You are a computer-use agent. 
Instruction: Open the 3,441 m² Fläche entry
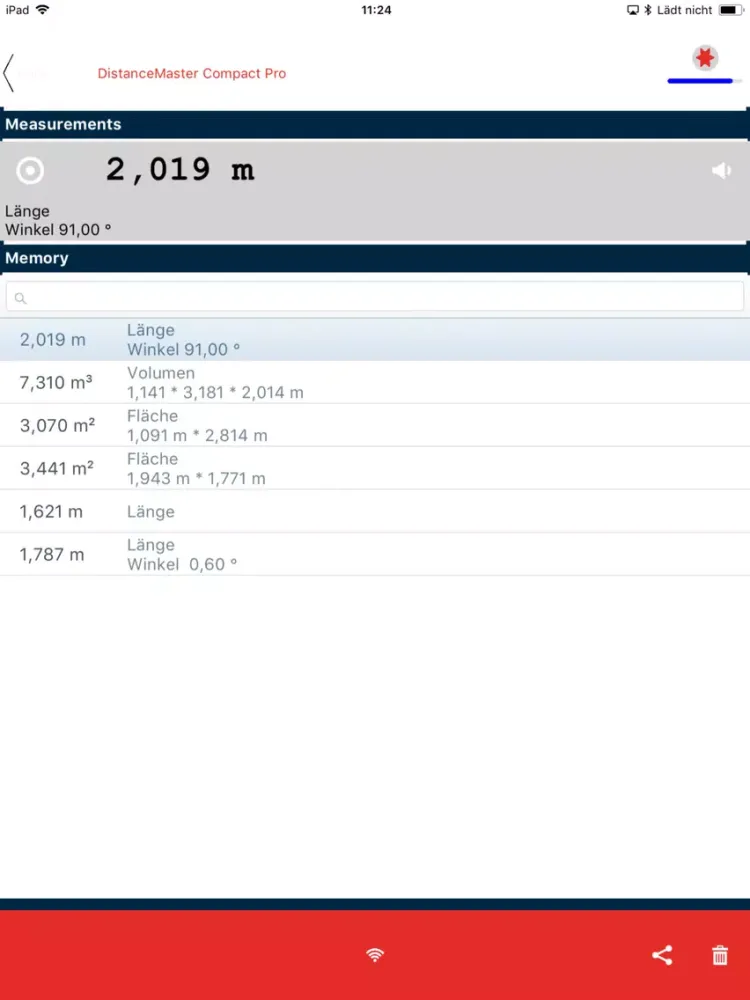(375, 469)
